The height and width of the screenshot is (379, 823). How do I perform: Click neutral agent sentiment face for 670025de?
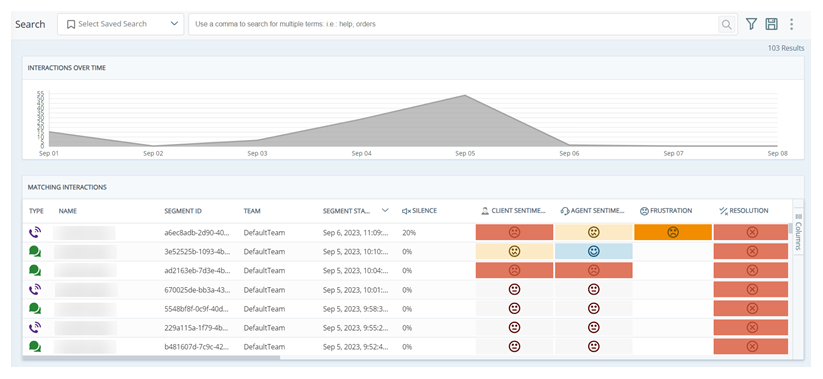point(594,289)
